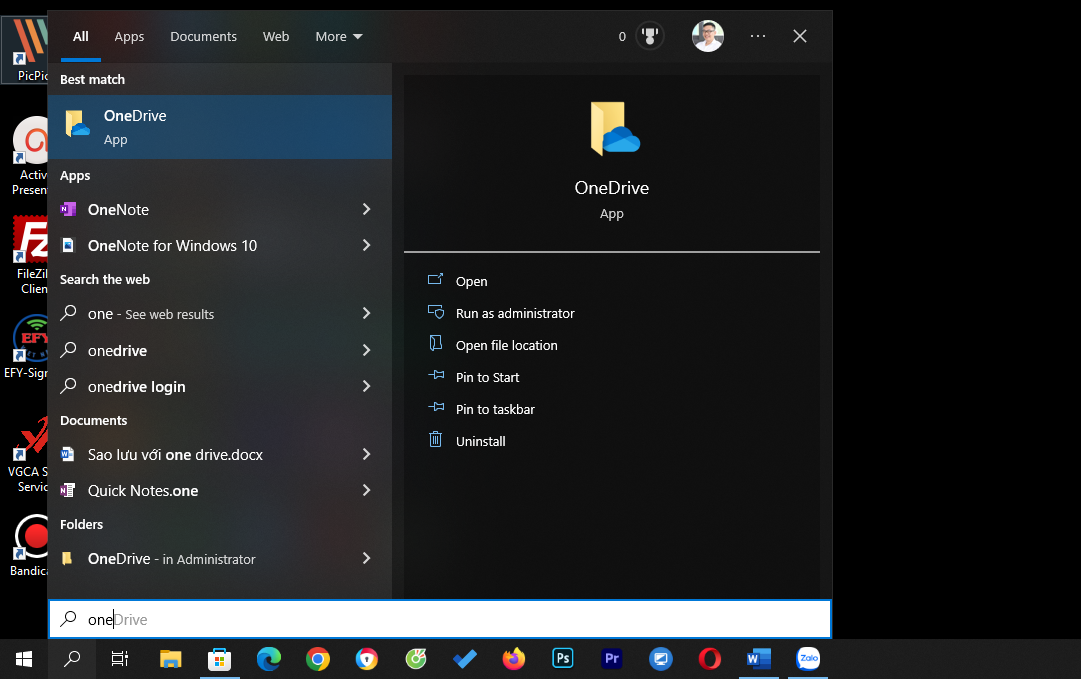The height and width of the screenshot is (679, 1081).
Task: Open the OneDrive best match result
Action: click(219, 127)
